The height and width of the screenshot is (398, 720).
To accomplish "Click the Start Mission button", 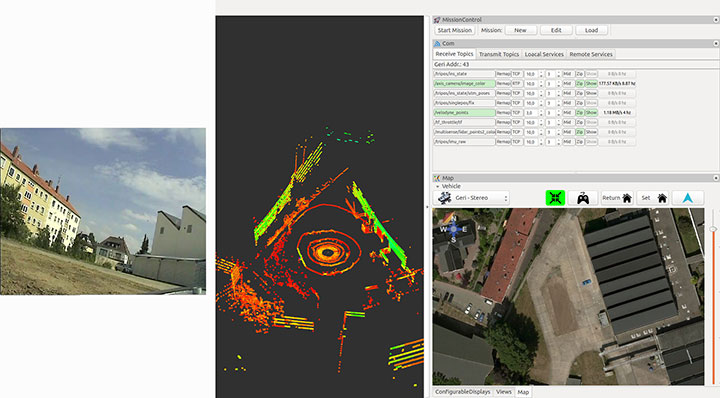I will coord(455,30).
